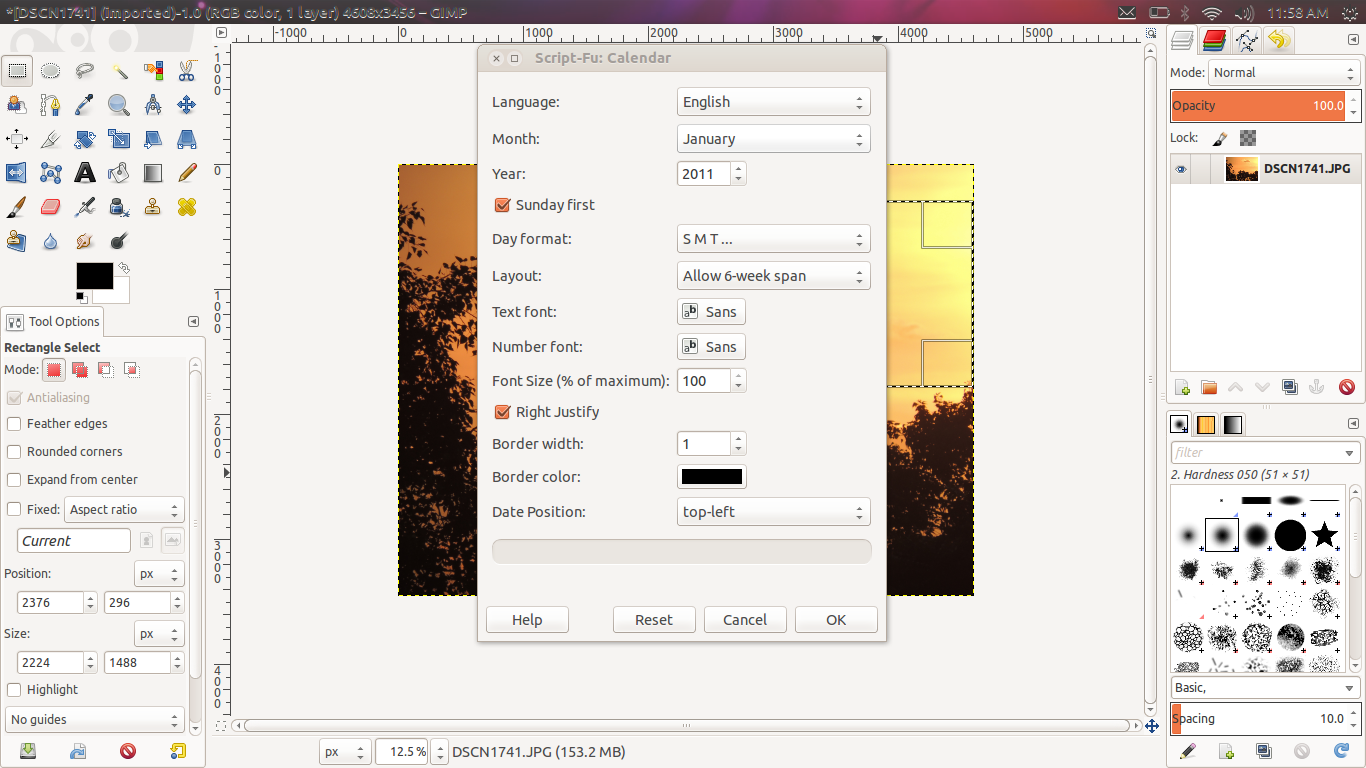
Task: Switch to the Patterns tab in brushes dock
Action: (x=1206, y=424)
